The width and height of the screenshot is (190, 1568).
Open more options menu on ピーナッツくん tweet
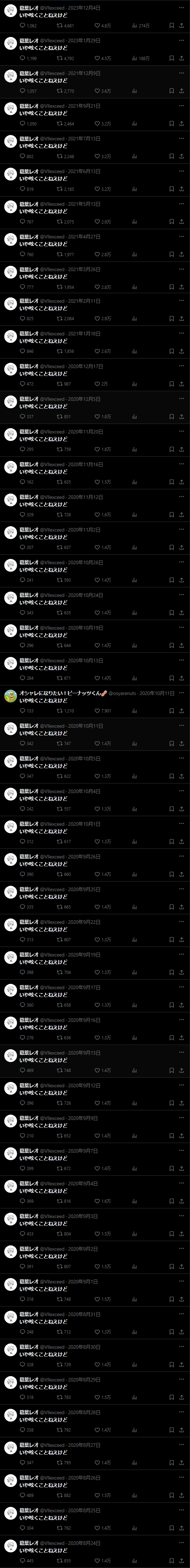[x=181, y=693]
